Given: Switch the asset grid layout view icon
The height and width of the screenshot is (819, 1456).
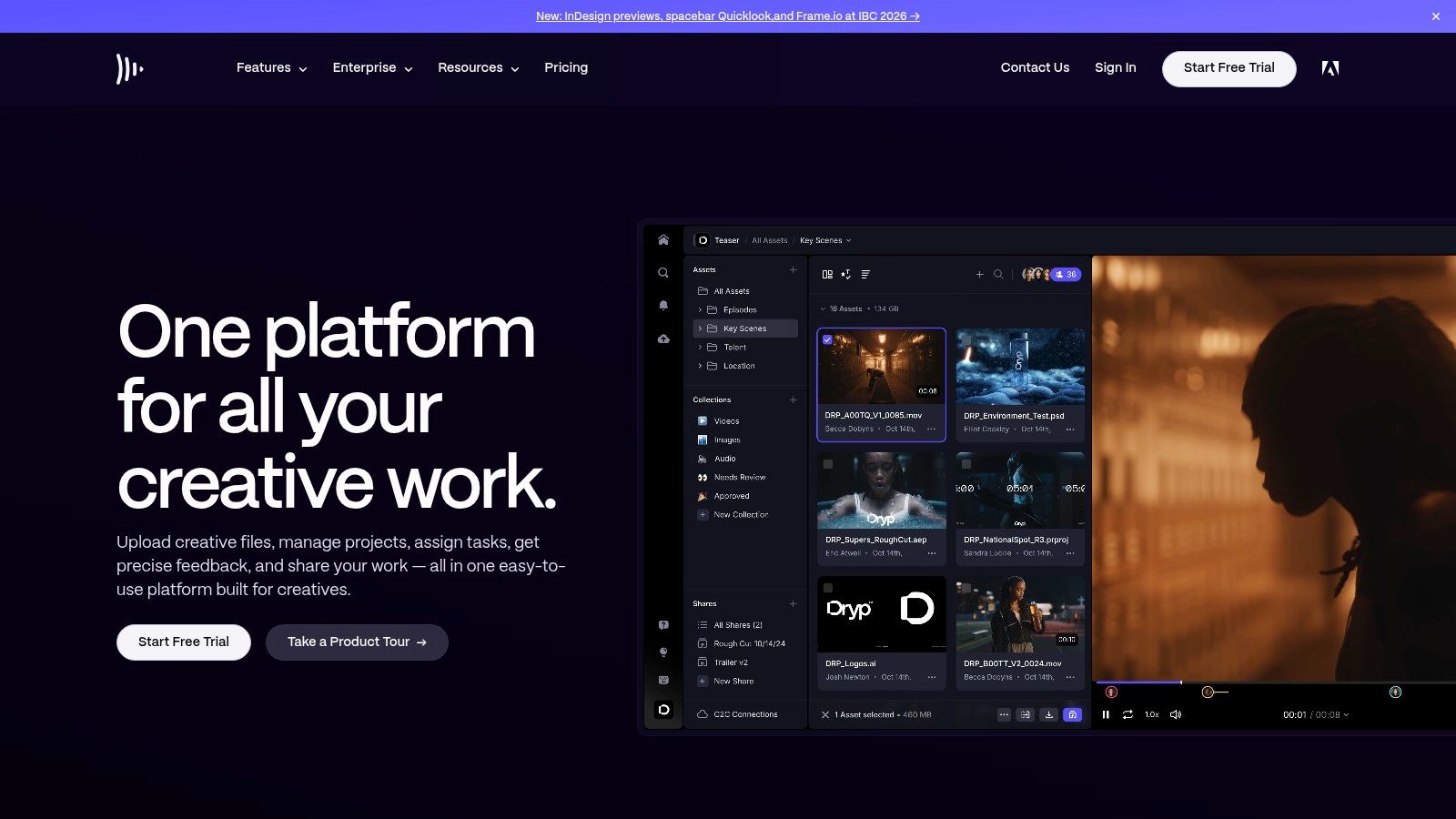Looking at the screenshot, I should (827, 274).
